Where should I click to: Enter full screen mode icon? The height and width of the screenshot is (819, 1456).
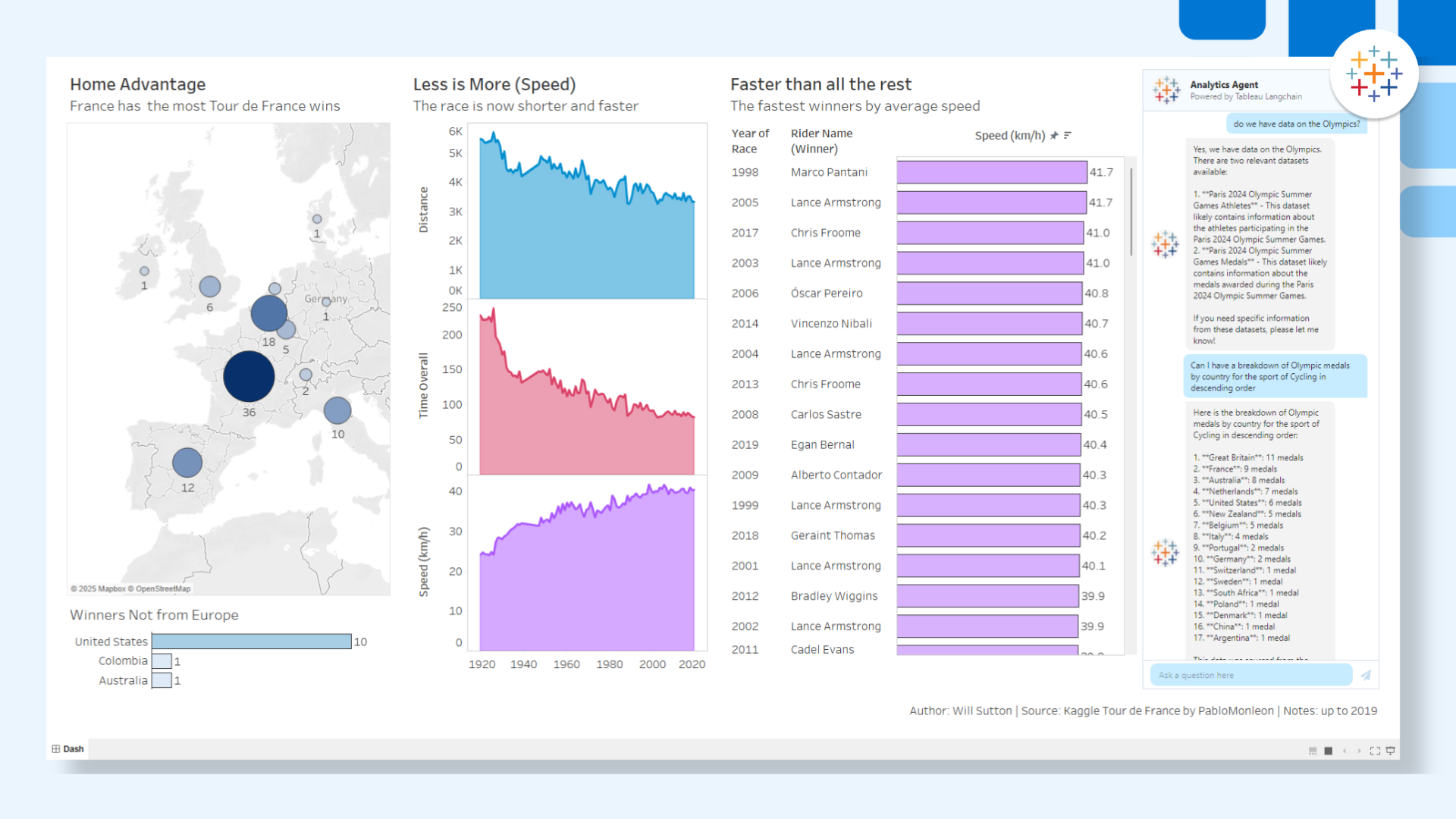[x=1375, y=751]
